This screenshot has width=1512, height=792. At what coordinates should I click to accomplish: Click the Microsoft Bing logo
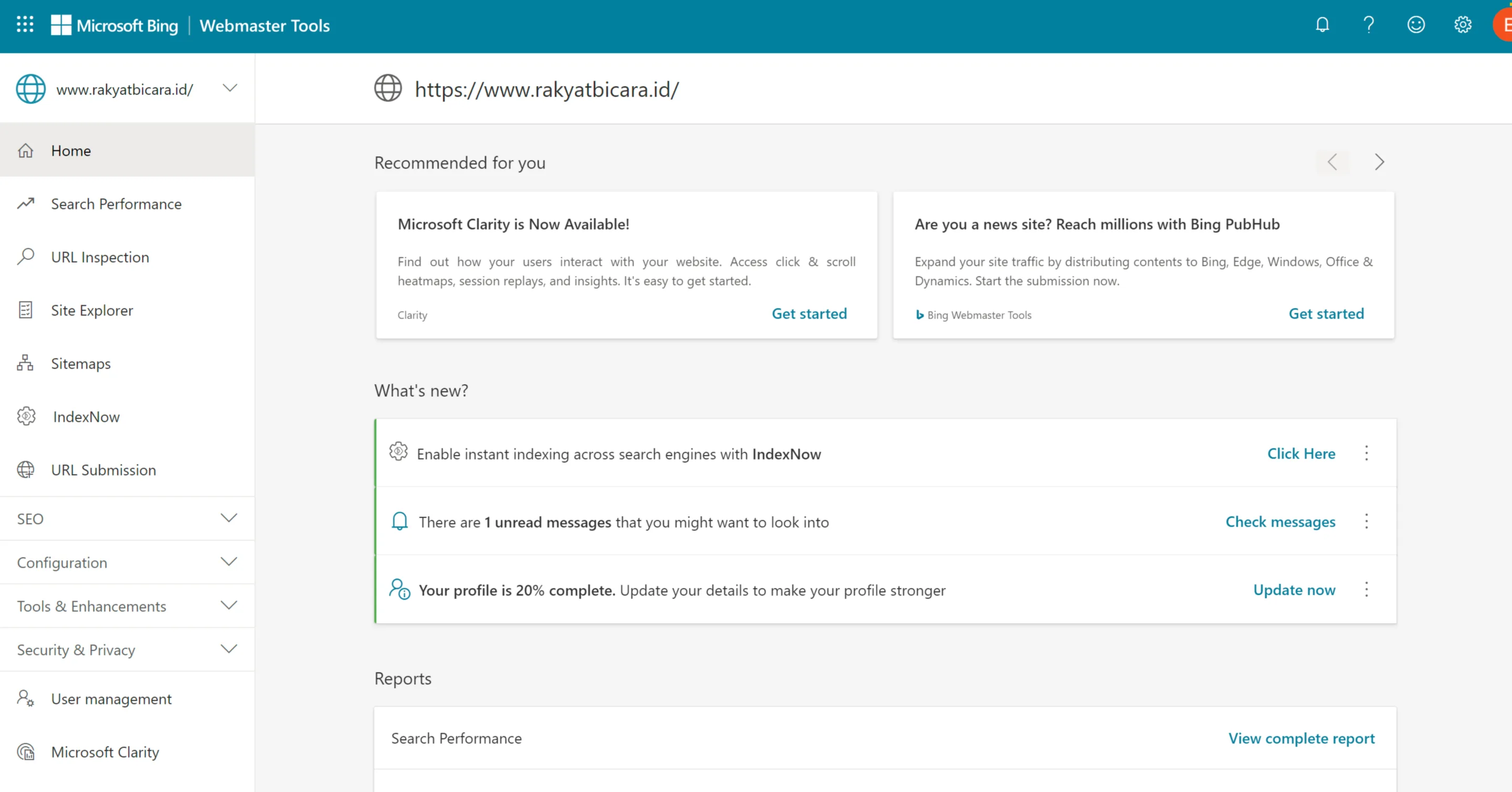pos(114,25)
